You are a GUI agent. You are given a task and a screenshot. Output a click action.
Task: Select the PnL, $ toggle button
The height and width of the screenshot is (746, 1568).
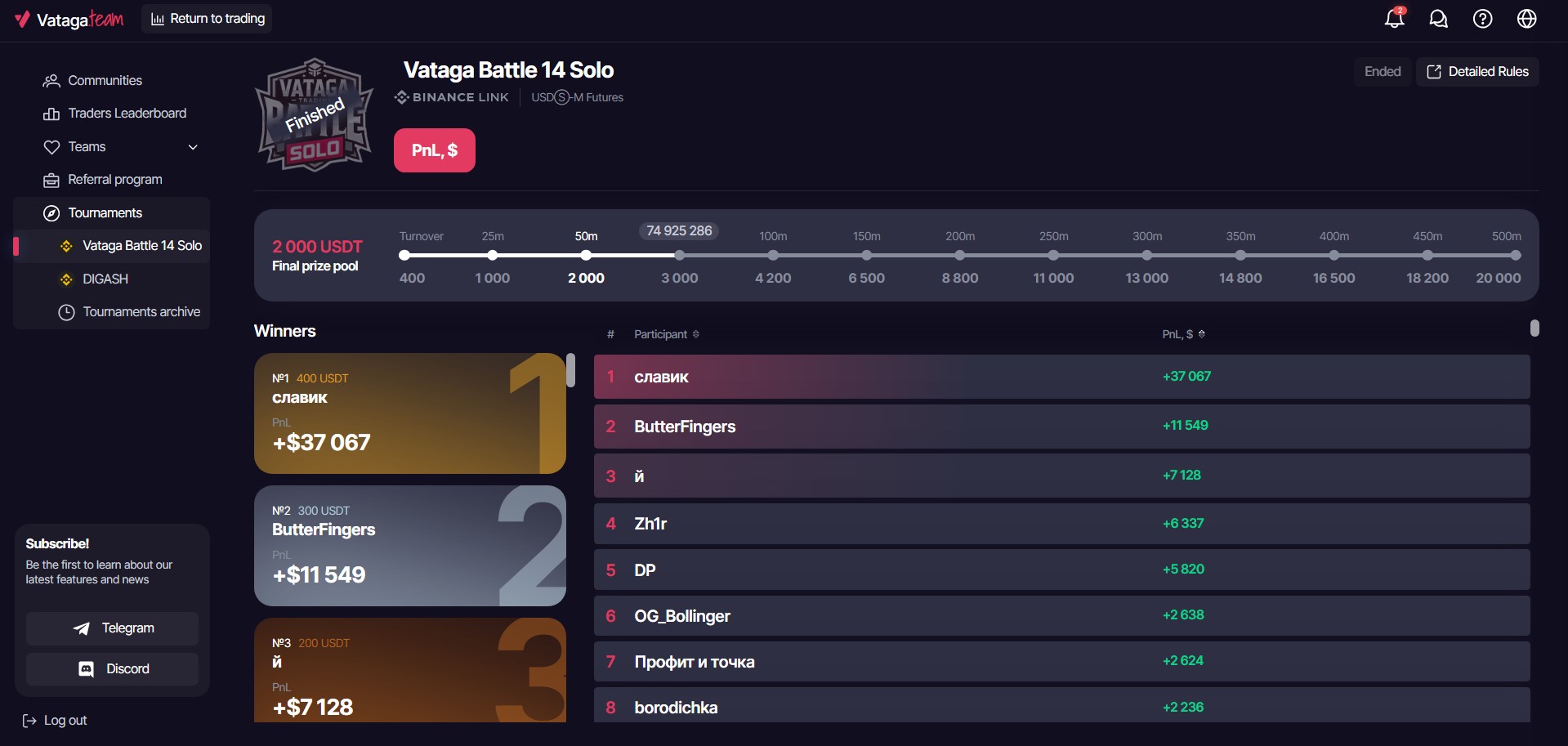tap(435, 150)
